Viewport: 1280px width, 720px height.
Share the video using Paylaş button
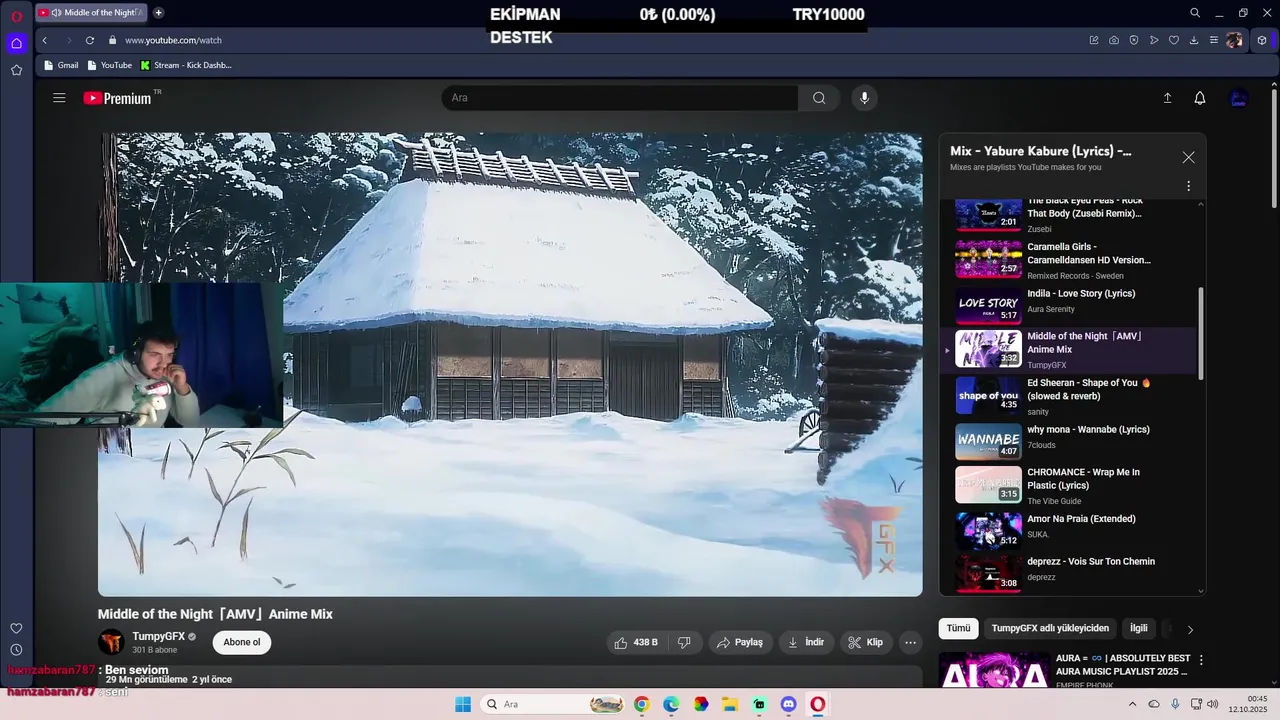click(x=740, y=642)
